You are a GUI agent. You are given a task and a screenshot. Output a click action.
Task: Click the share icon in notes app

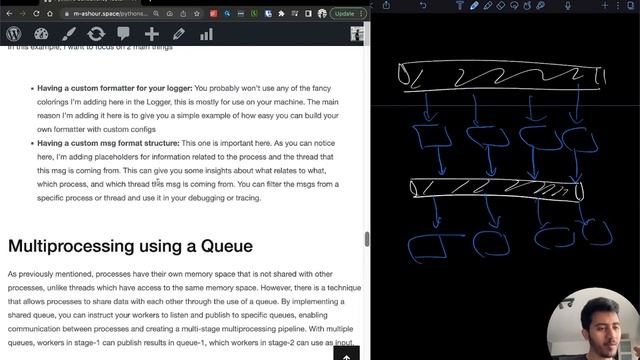386,5
